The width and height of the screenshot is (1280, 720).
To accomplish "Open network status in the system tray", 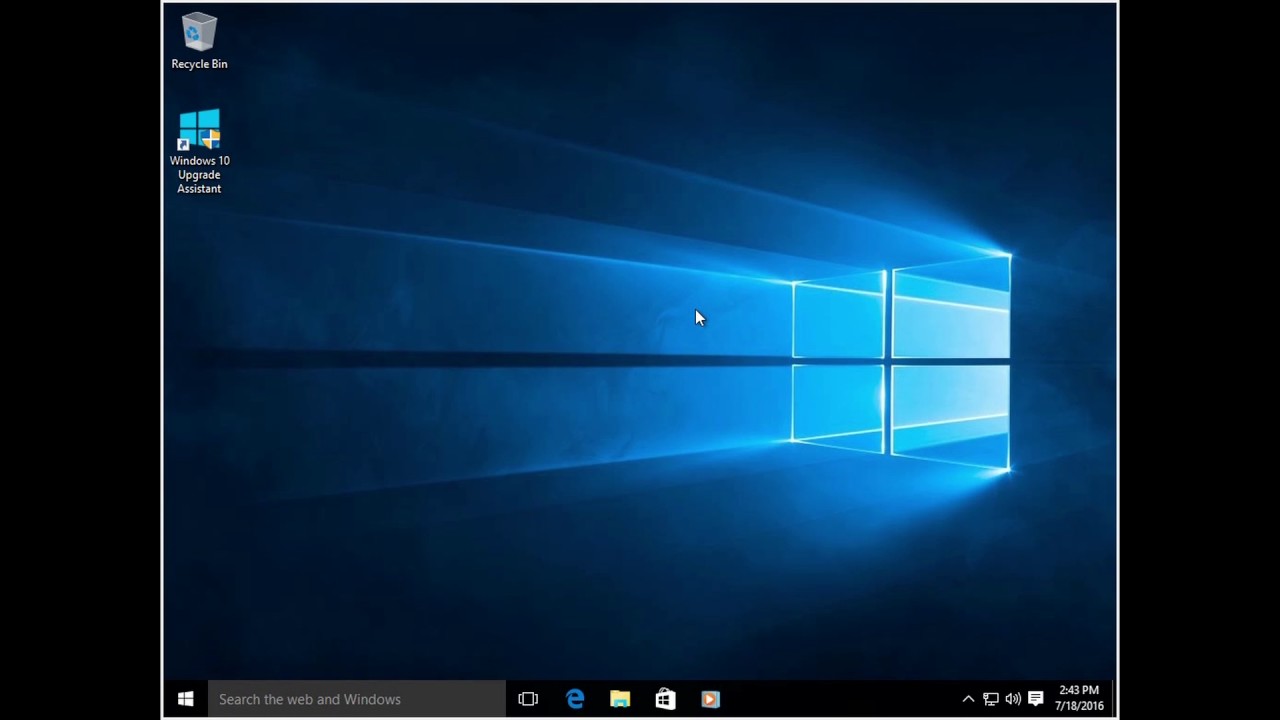I will (x=991, y=699).
